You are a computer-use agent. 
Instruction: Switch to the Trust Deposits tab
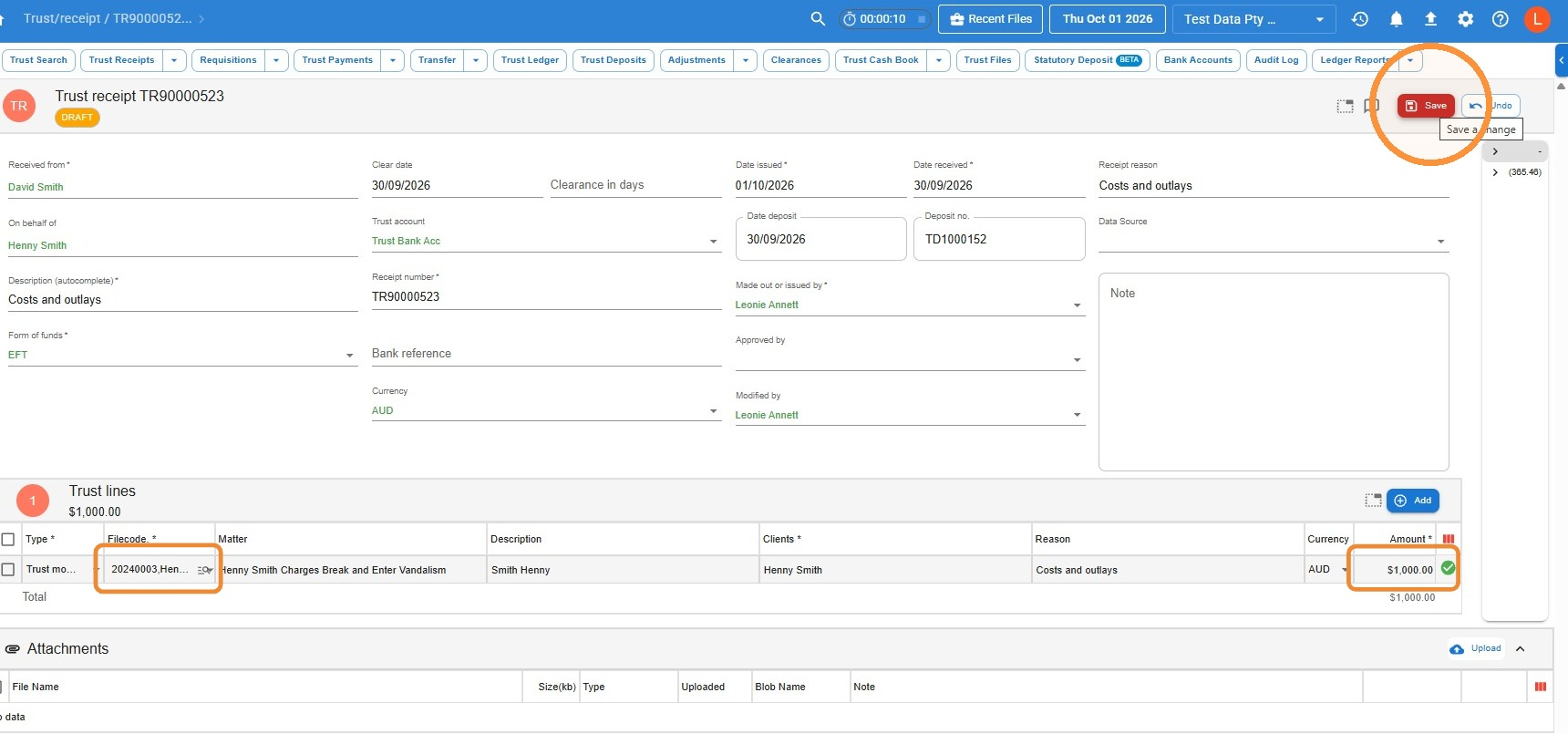(613, 60)
